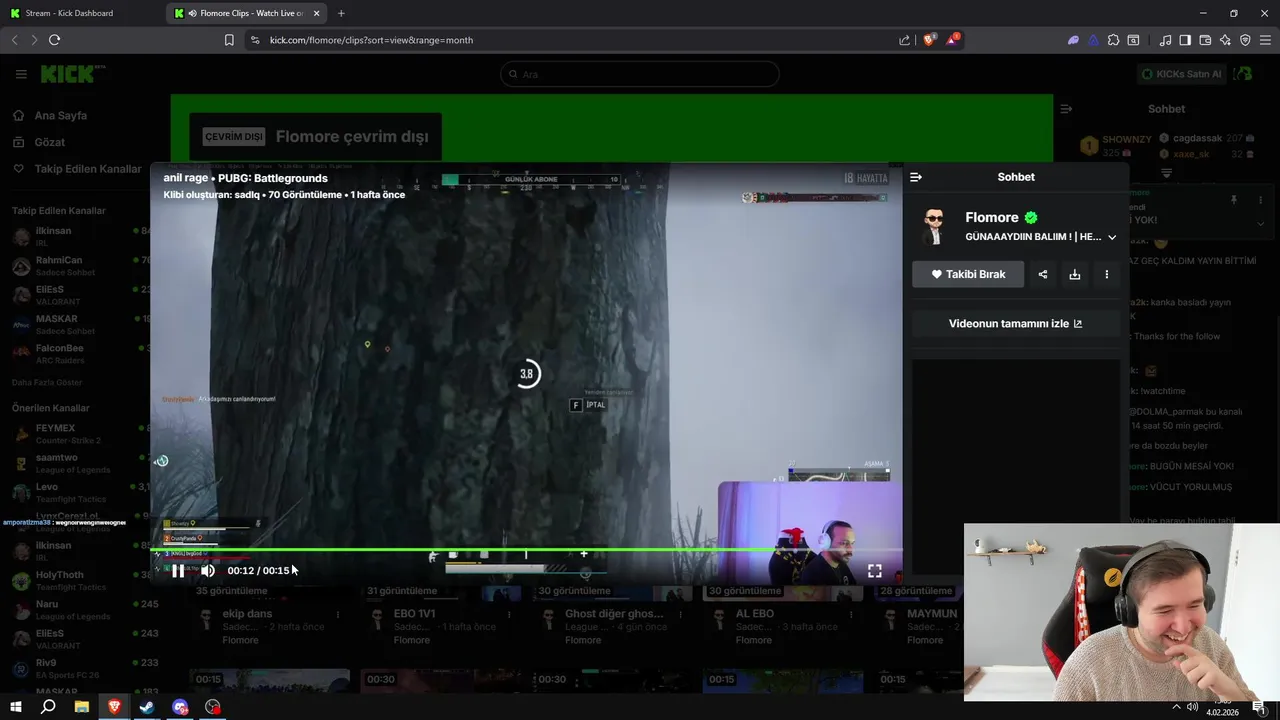The image size is (1280, 720).
Task: Select RahmiCan channel in sidebar
Action: point(75,265)
